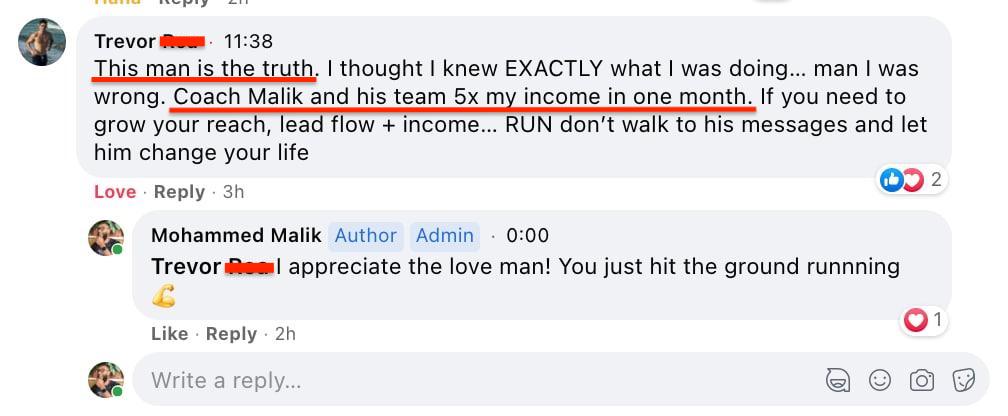Click the 0:00 timestamp beside Admin badge
Image resolution: width=1008 pixels, height=416 pixels.
pyautogui.click(x=527, y=236)
